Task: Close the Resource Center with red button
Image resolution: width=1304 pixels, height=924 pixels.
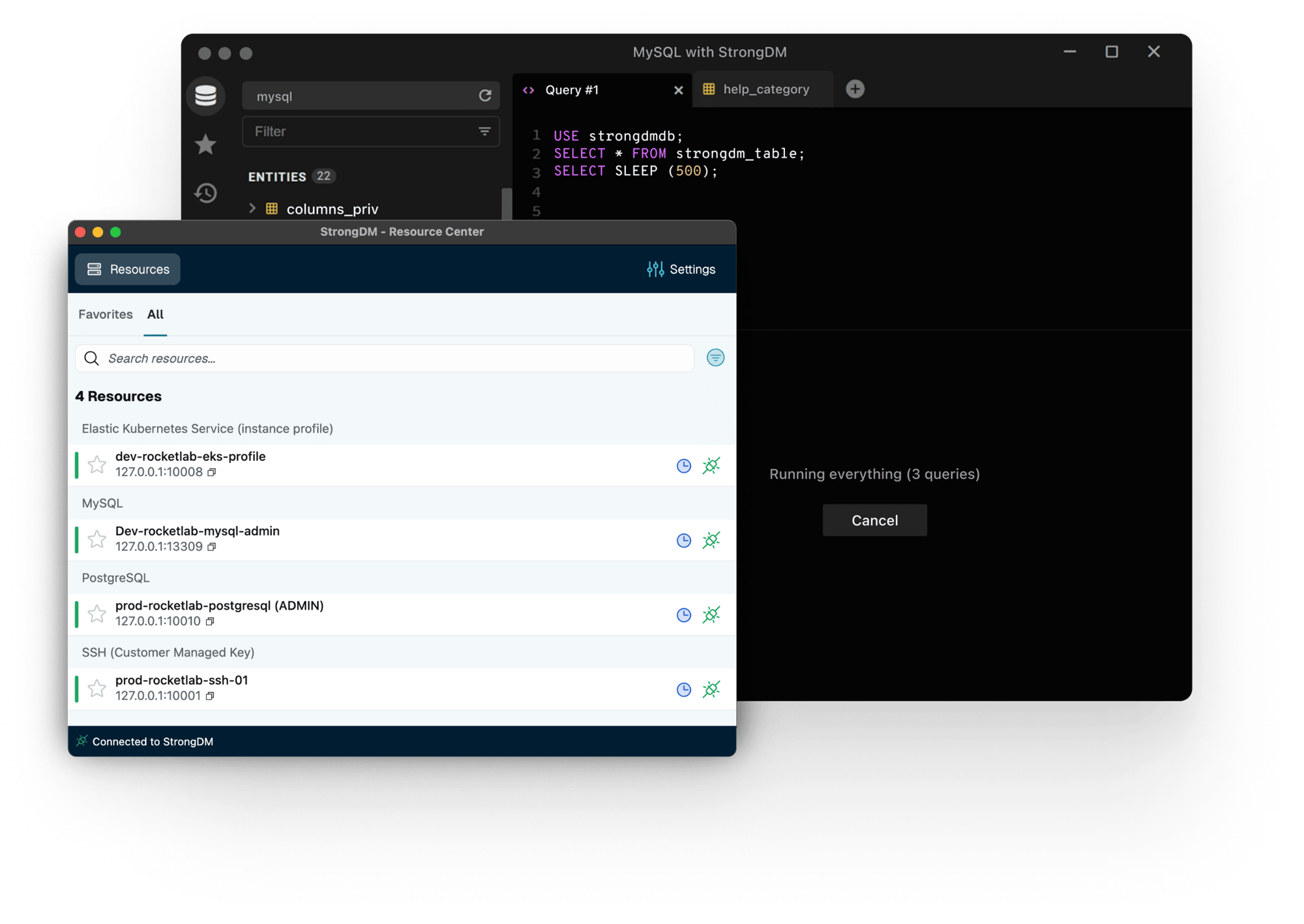Action: pyautogui.click(x=81, y=232)
